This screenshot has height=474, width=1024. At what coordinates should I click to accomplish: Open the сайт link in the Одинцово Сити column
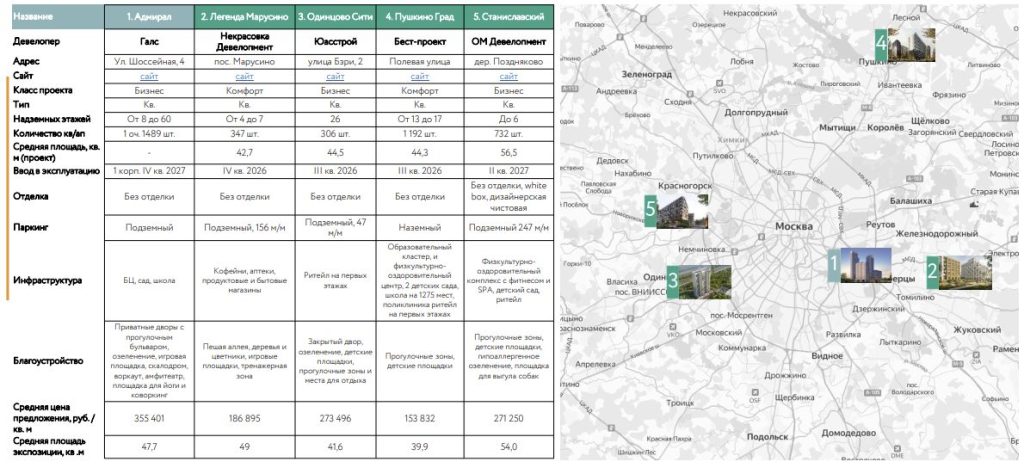point(335,76)
